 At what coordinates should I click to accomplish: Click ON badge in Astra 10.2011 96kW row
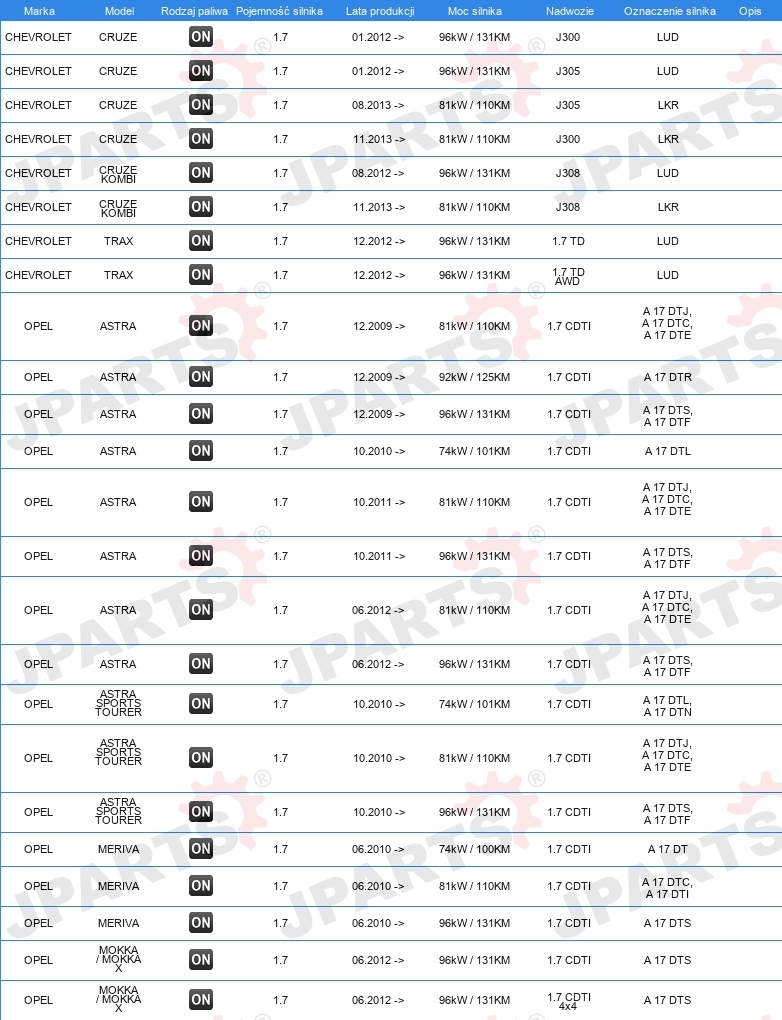point(201,556)
